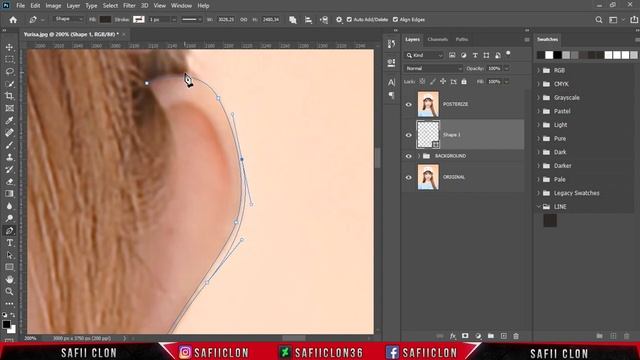Switch to the Paths tab
Viewport: 640px width, 360px height.
coord(462,40)
